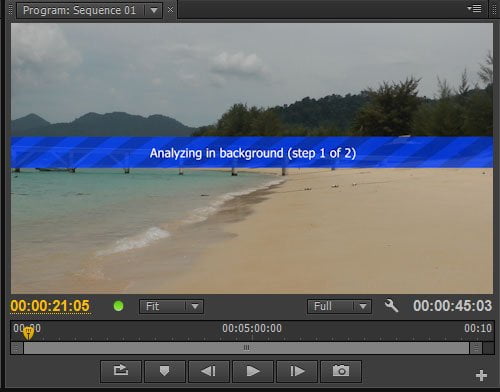Open the Full playback resolution dropdown
The image size is (500, 392).
pos(339,306)
